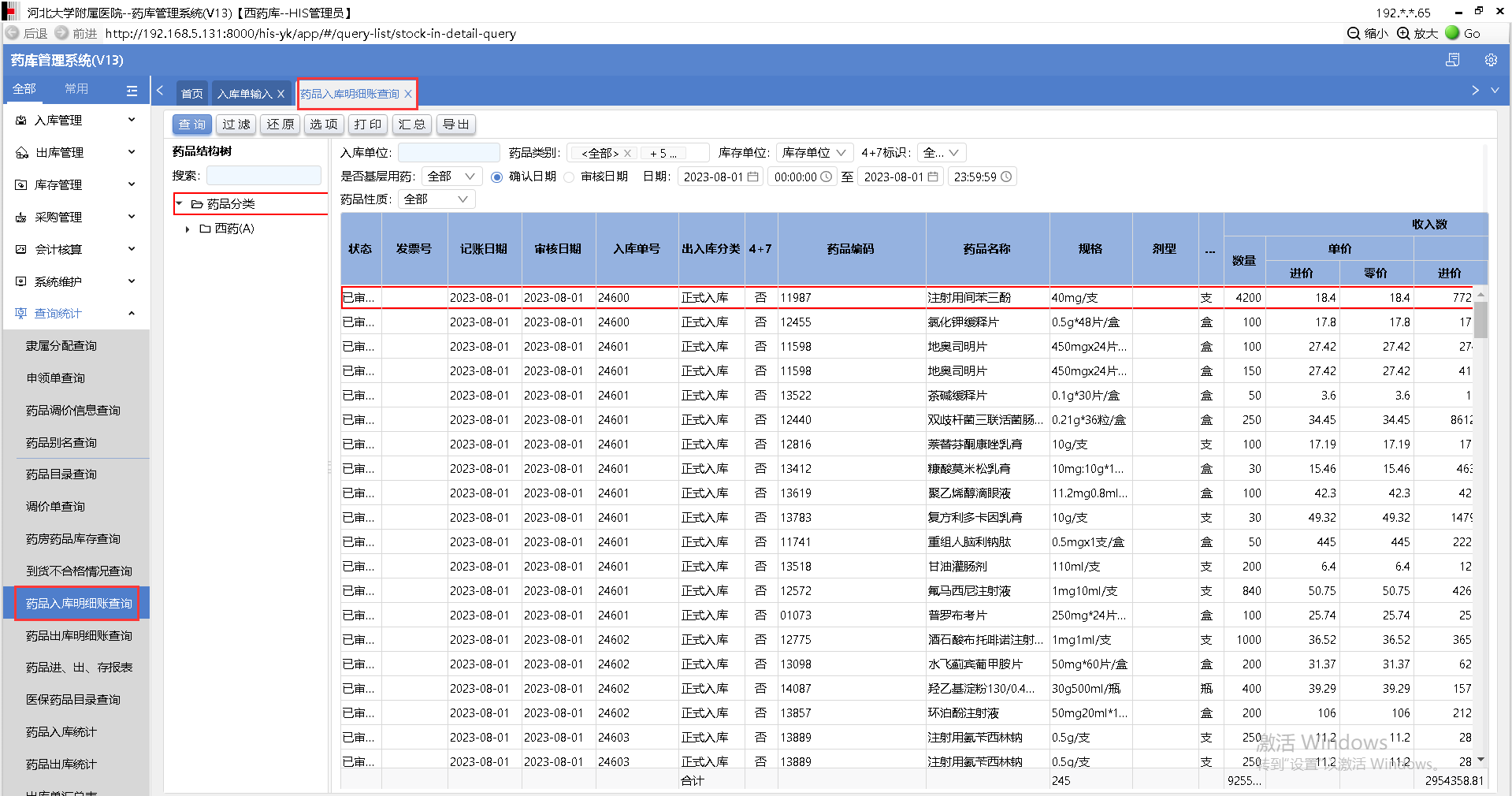Click the settings gear icon in header
1512x796 pixels.
pyautogui.click(x=1490, y=60)
